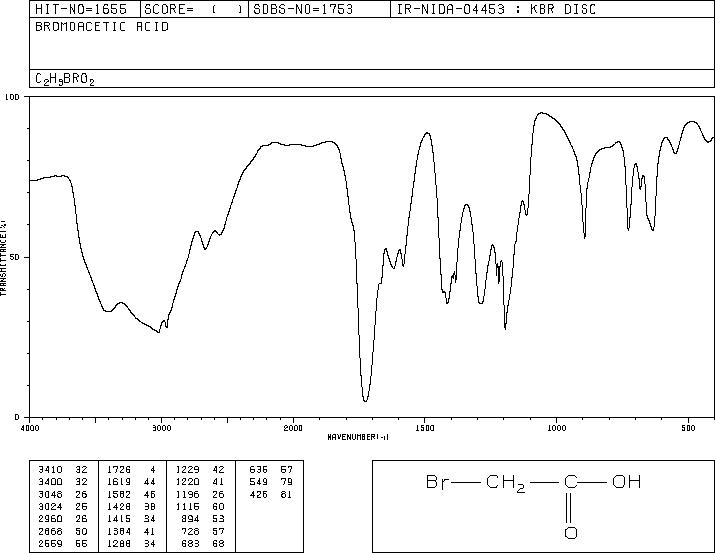This screenshot has height=553, width=715.
Task: Select peak table entry 894
Action: point(190,519)
